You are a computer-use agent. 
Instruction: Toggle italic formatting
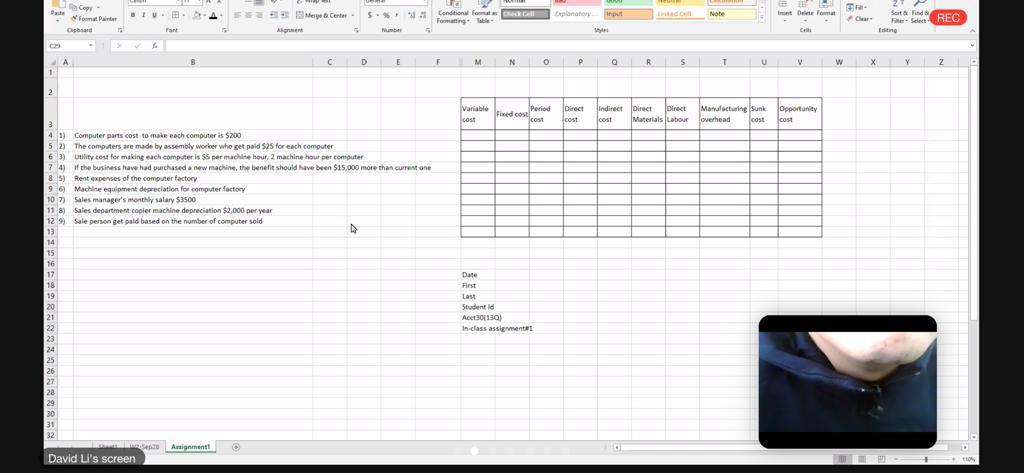pyautogui.click(x=144, y=15)
